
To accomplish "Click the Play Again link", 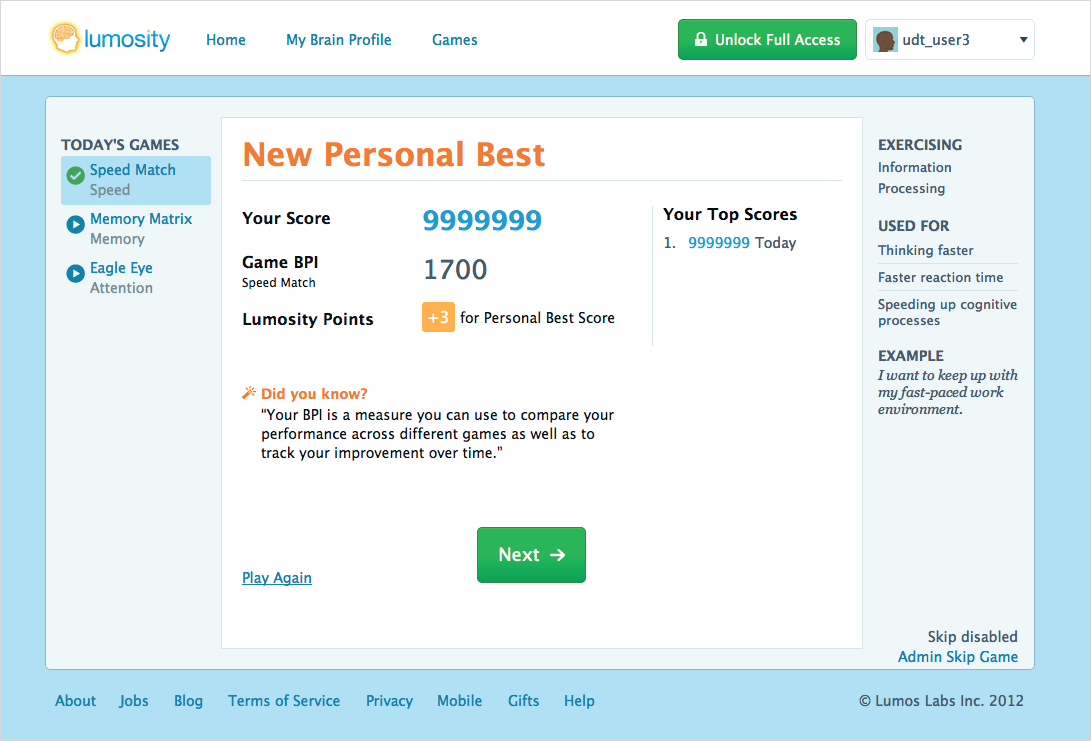I will tap(277, 577).
